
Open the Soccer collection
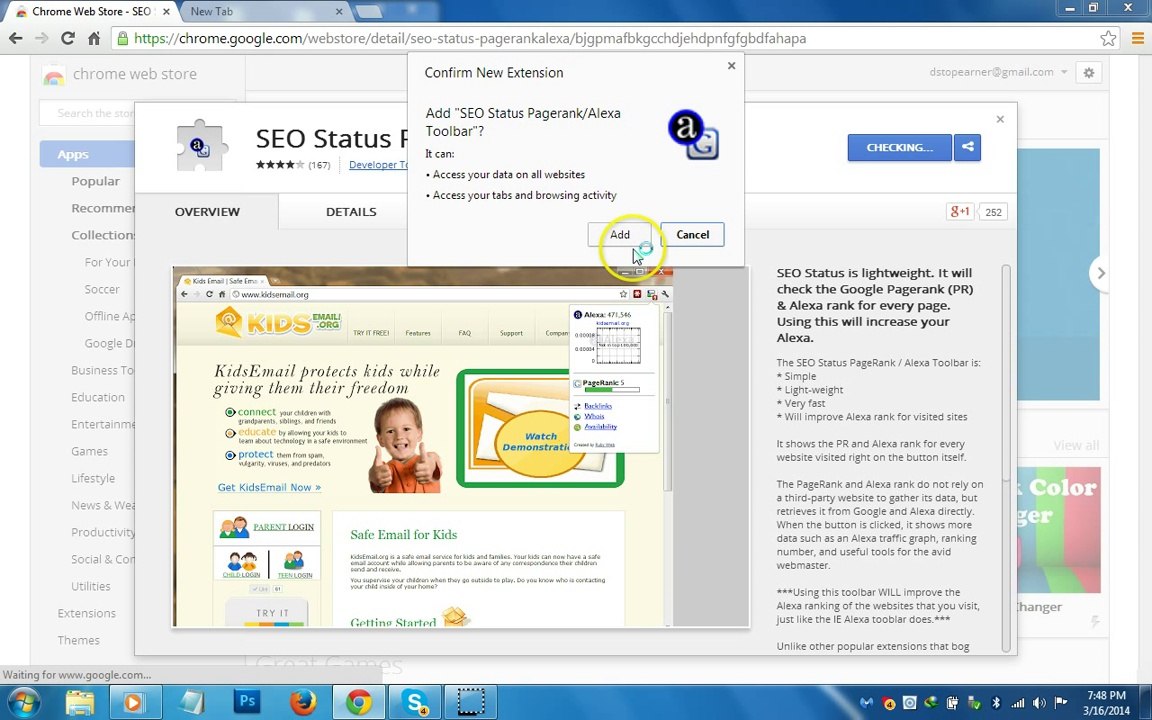(102, 289)
